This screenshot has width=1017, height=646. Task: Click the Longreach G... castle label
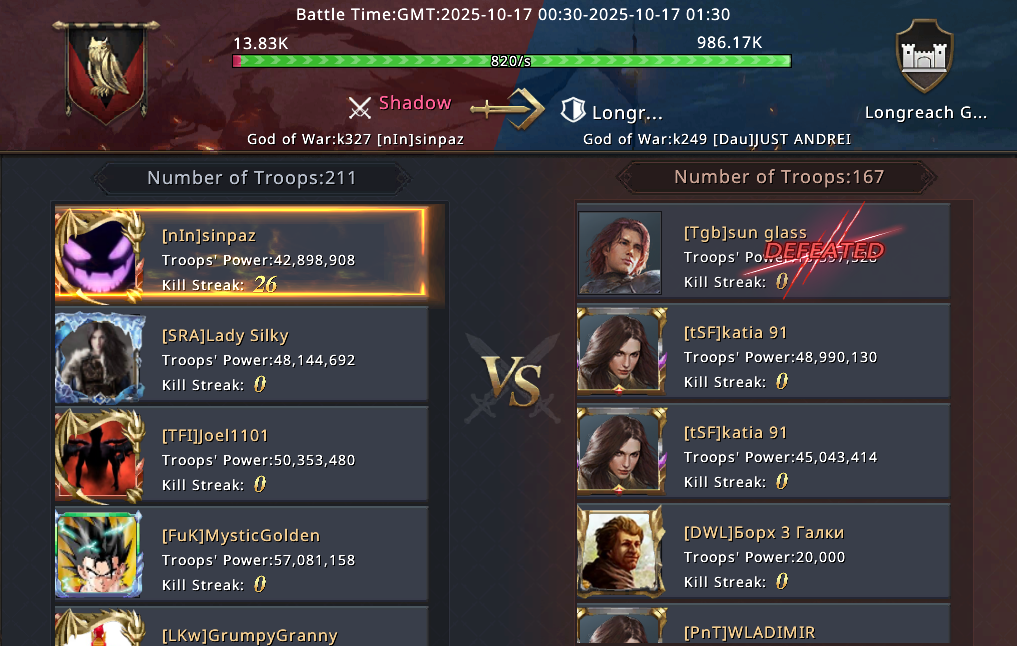[926, 113]
